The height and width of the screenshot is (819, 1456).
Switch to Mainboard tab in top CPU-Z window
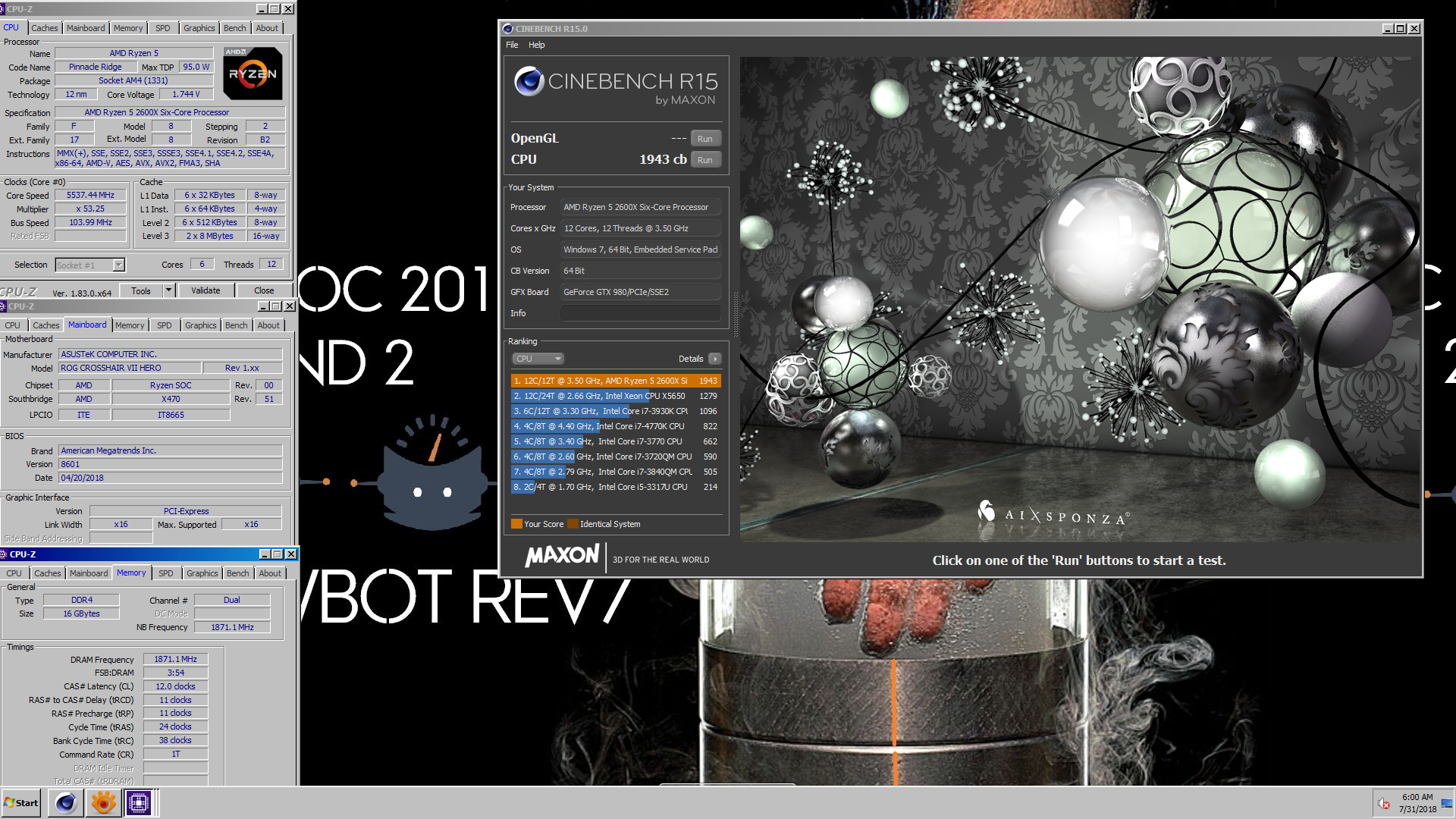click(86, 28)
